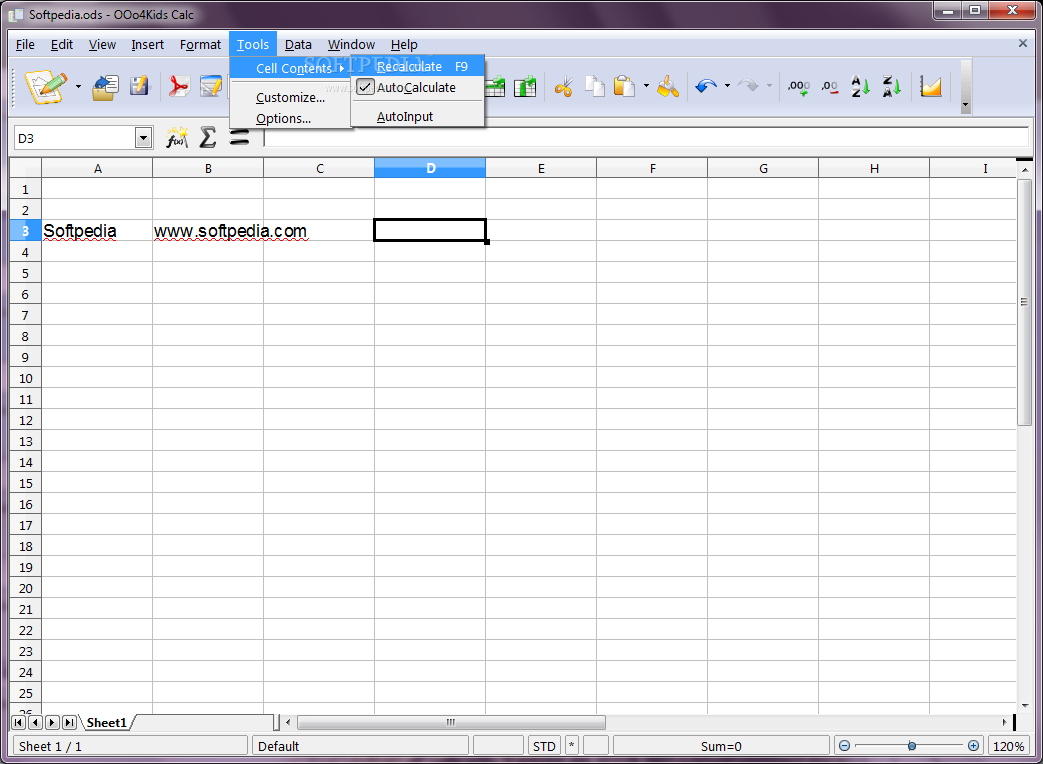The image size is (1043, 764).
Task: Click the New document icon
Action: [x=45, y=86]
